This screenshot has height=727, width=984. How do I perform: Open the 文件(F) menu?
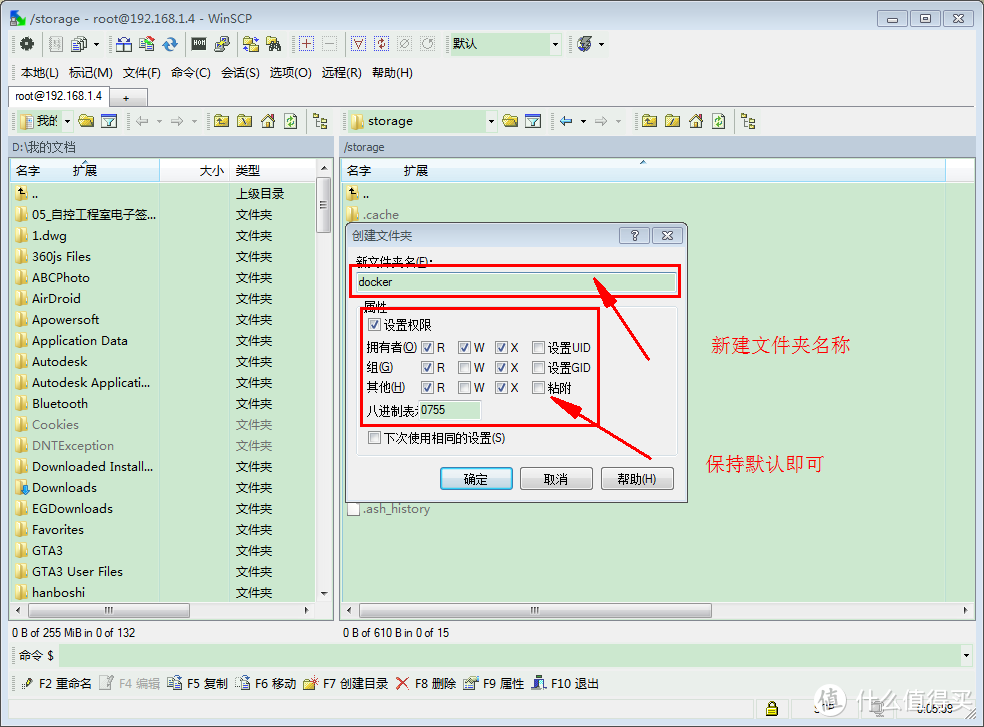[x=141, y=73]
